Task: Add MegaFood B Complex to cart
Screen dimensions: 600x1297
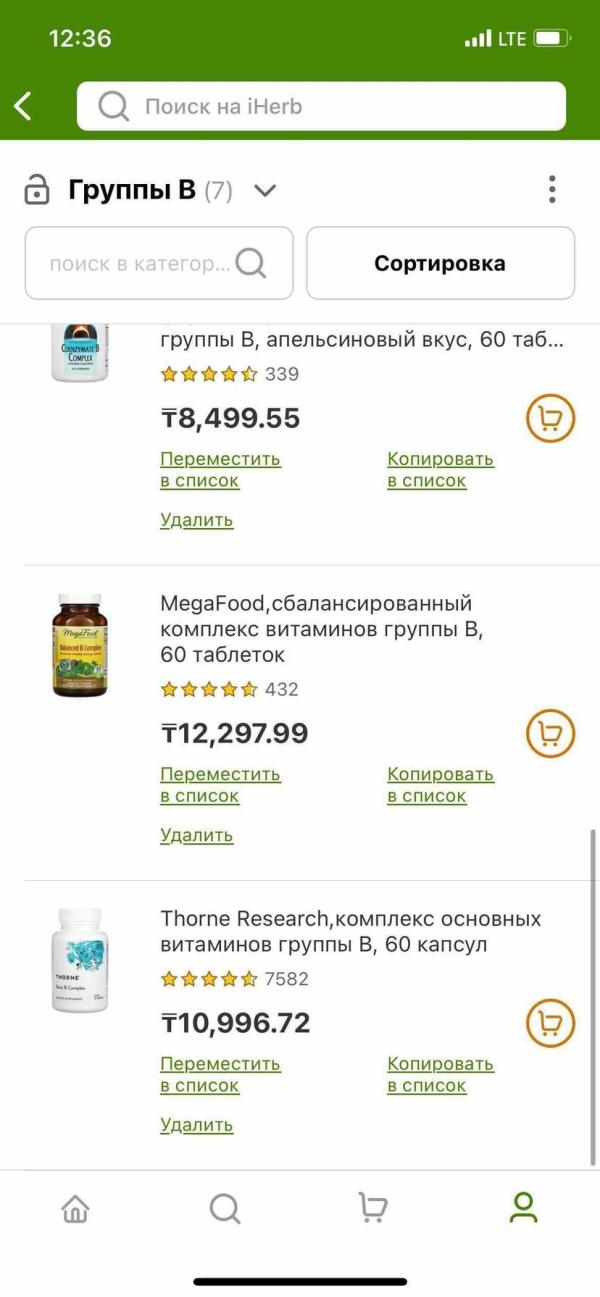Action: 550,734
